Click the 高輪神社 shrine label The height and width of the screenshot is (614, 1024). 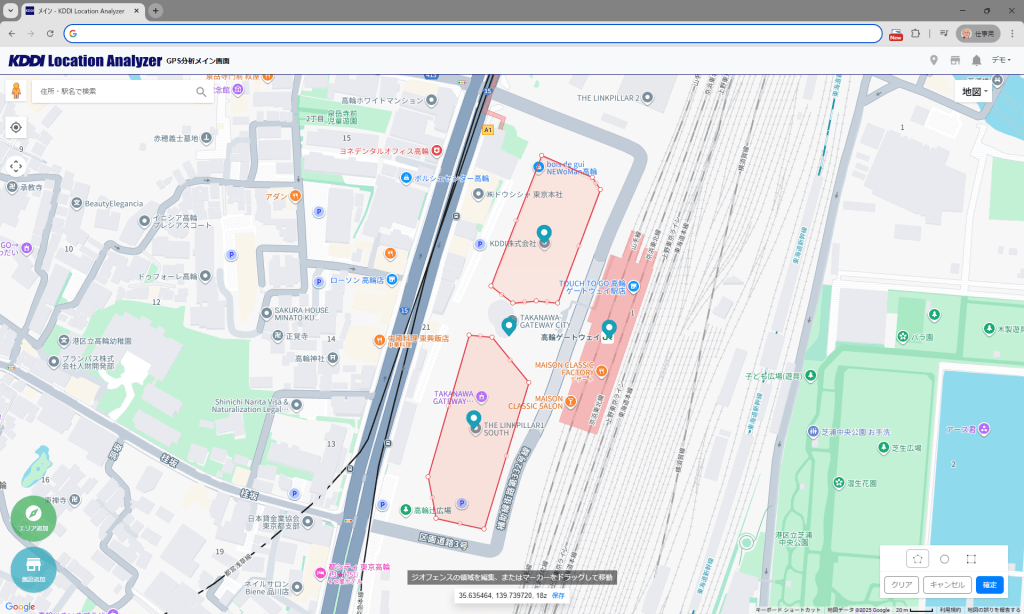pyautogui.click(x=310, y=359)
